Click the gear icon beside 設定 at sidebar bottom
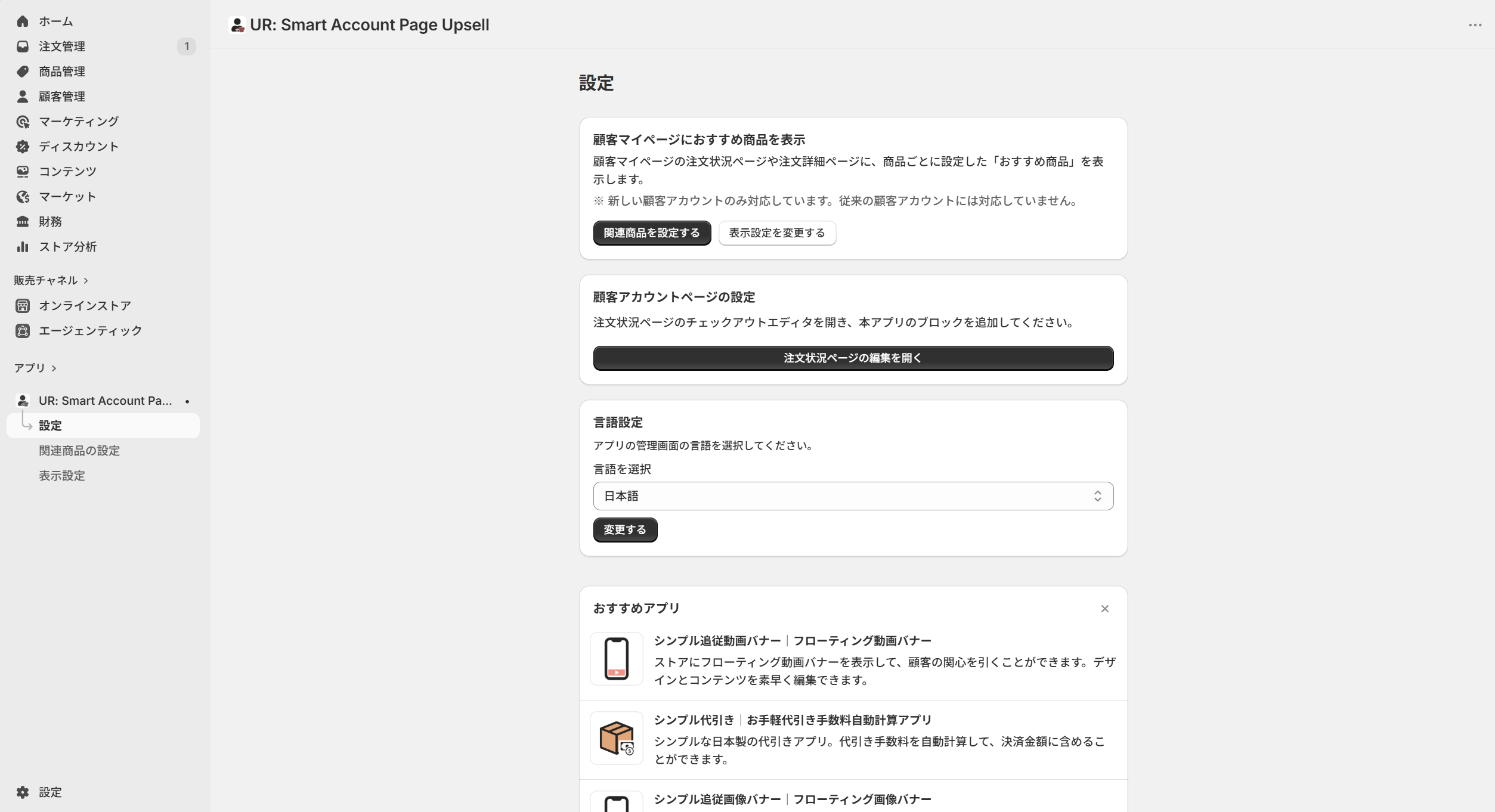Screen dimensions: 1495x812 click(x=23, y=792)
